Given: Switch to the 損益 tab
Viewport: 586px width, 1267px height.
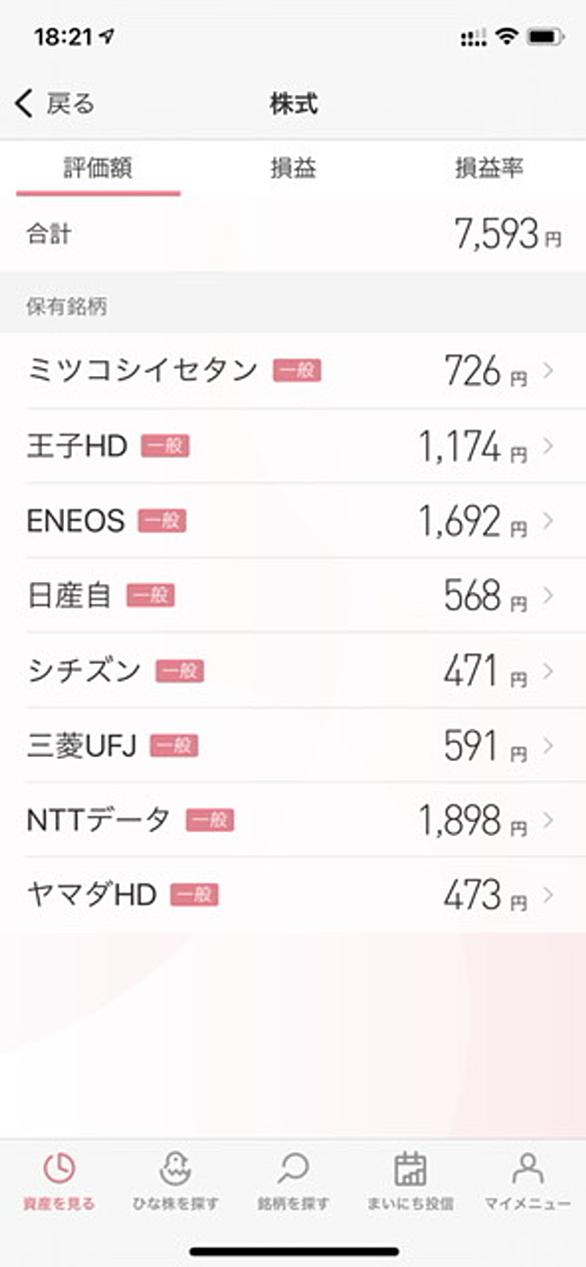Looking at the screenshot, I should (x=293, y=168).
